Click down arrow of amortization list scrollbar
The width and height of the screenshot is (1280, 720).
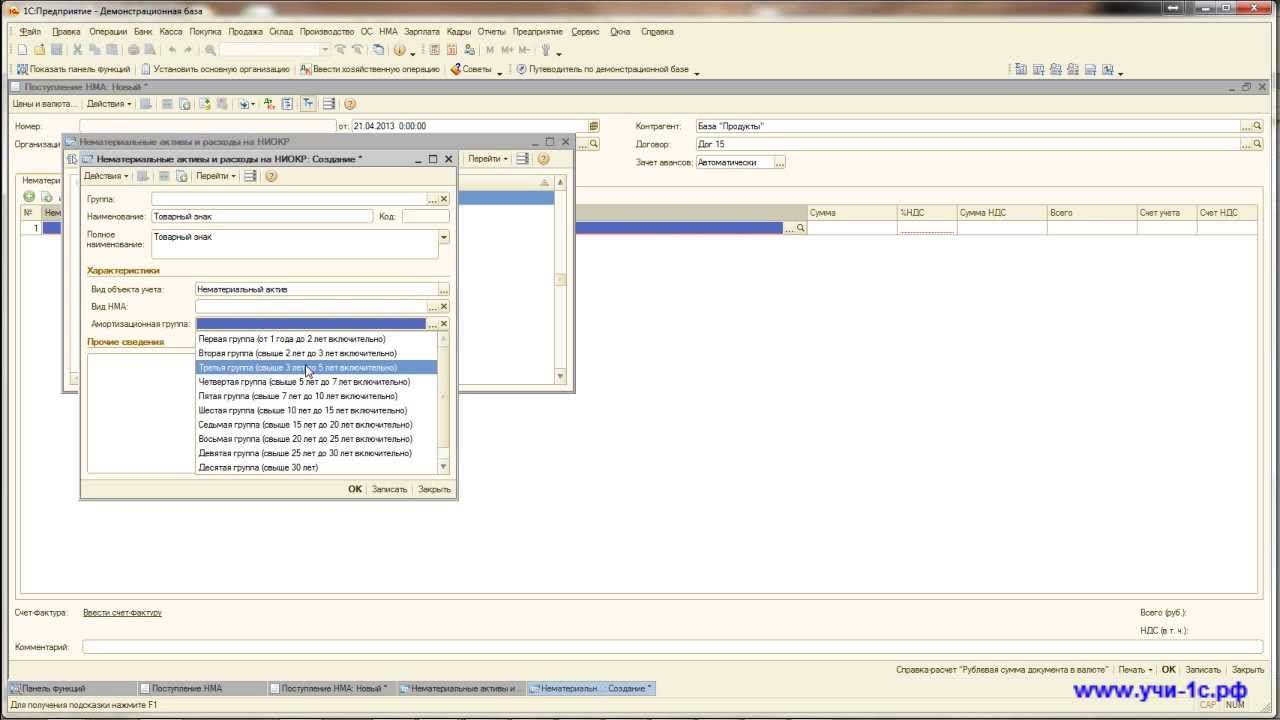(x=444, y=467)
